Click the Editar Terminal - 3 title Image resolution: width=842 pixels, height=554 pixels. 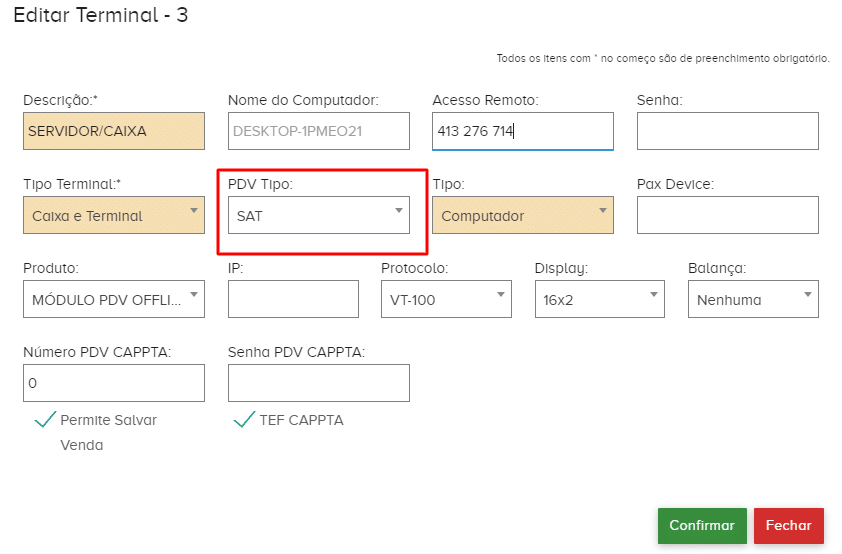click(x=100, y=16)
